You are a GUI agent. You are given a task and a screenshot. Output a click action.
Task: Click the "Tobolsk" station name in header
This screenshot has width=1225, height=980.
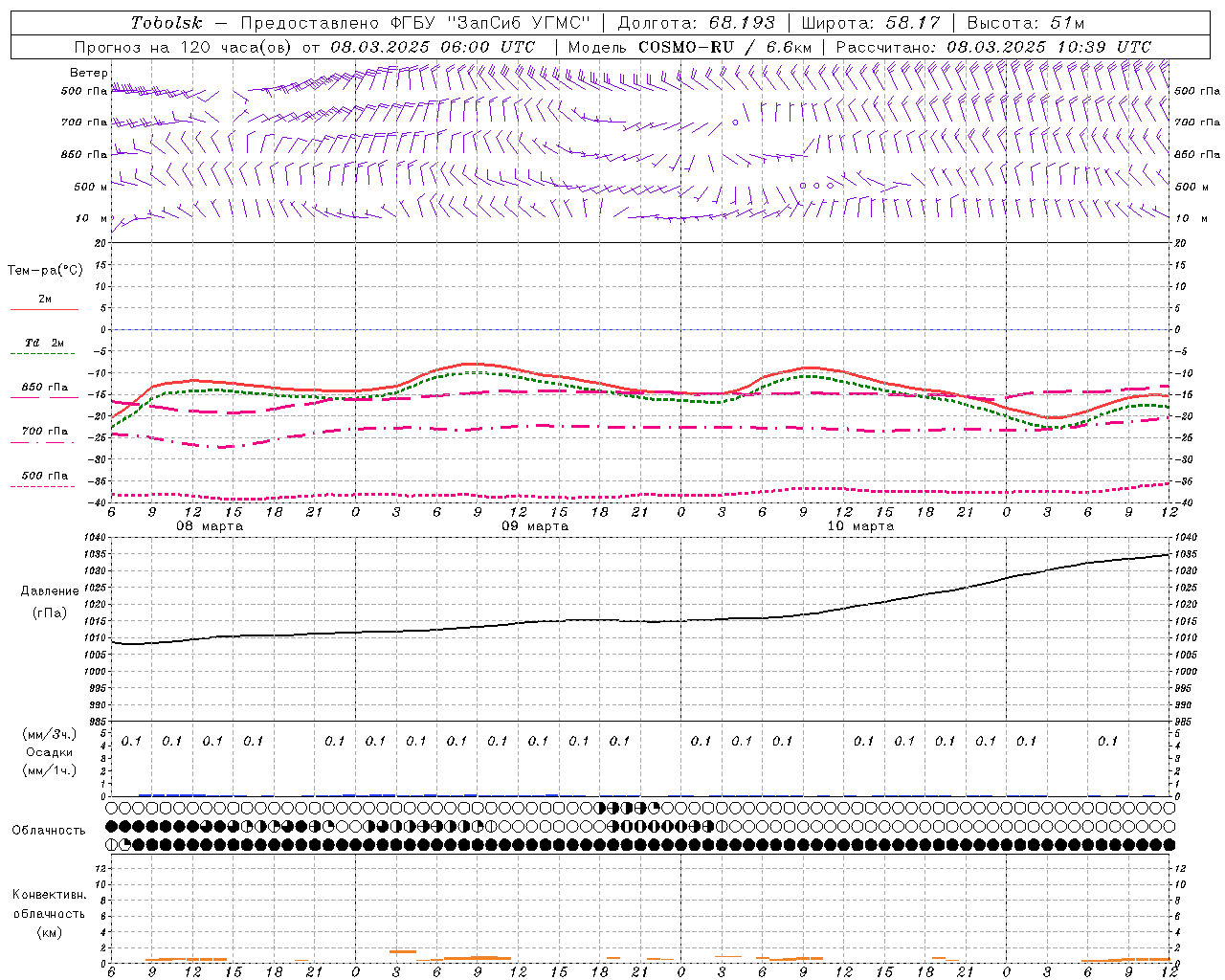pos(167,23)
